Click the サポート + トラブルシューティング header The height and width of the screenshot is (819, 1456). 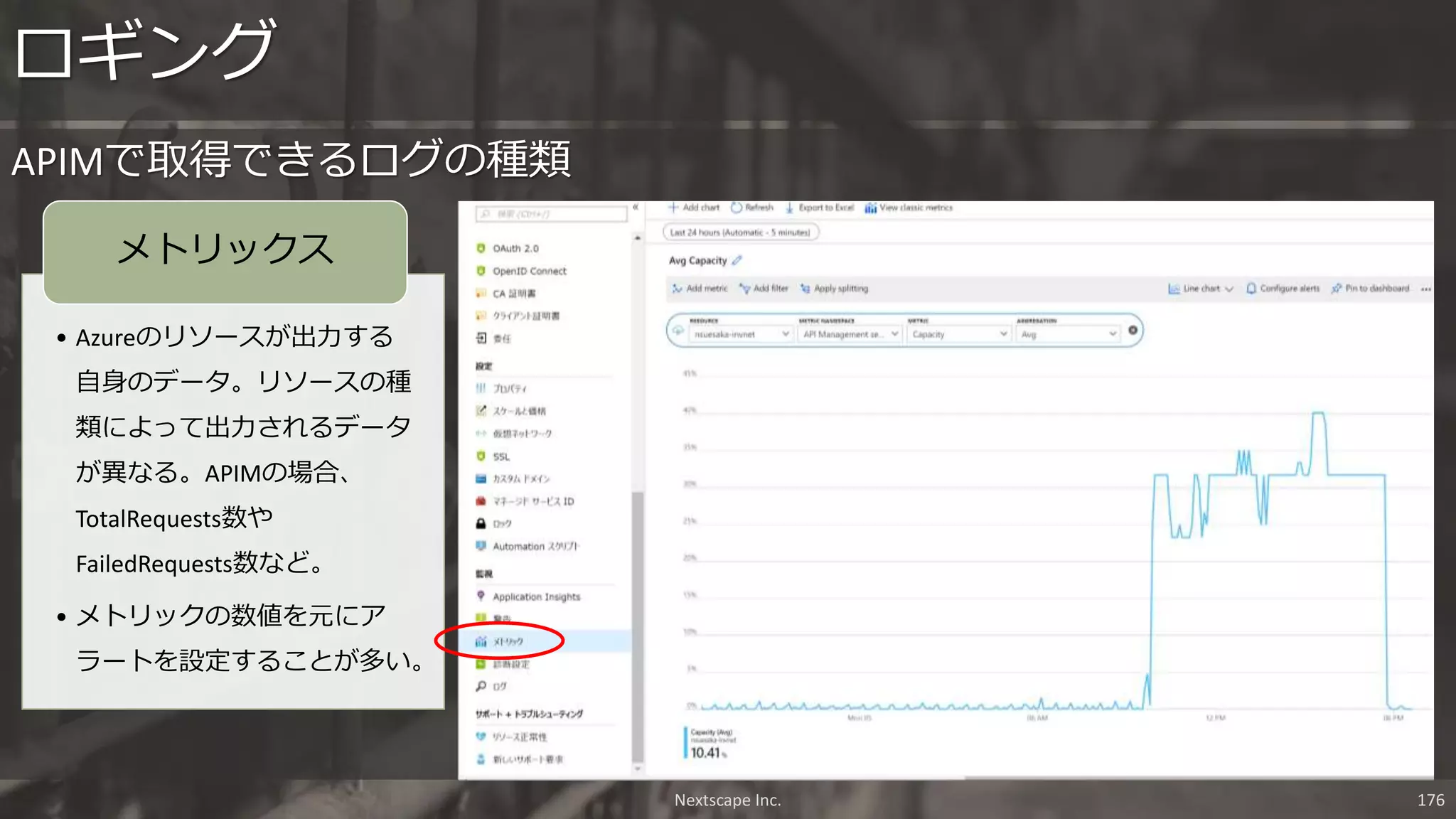point(529,714)
